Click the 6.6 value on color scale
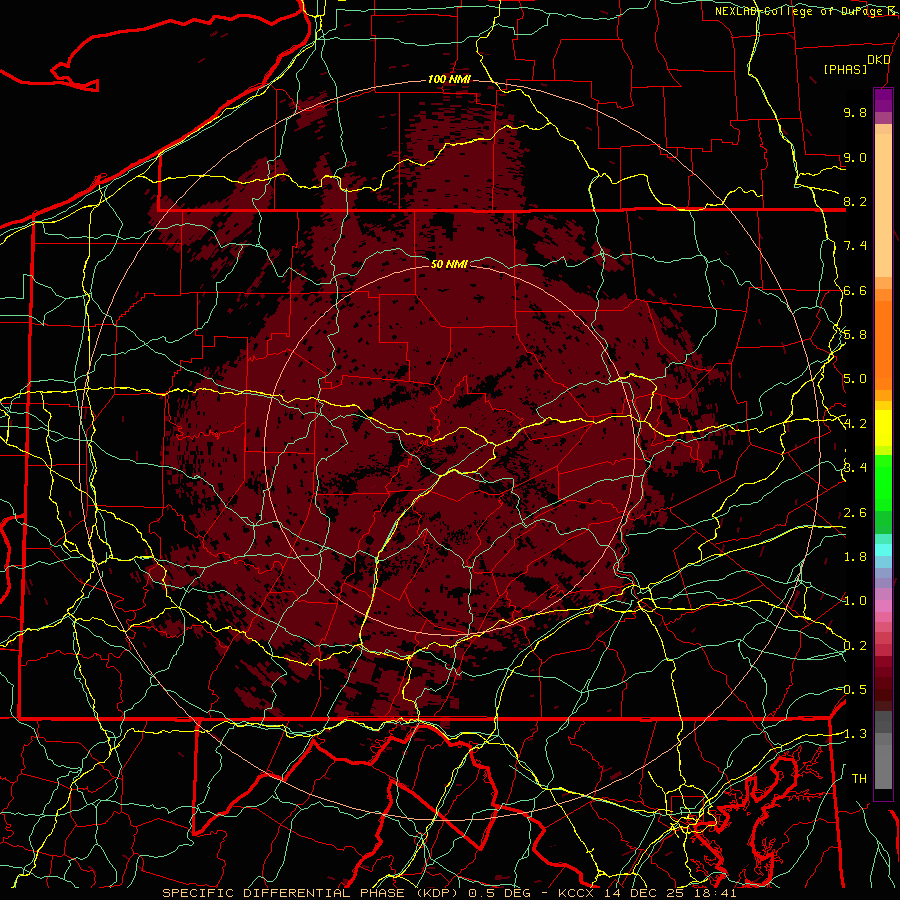 [x=855, y=290]
